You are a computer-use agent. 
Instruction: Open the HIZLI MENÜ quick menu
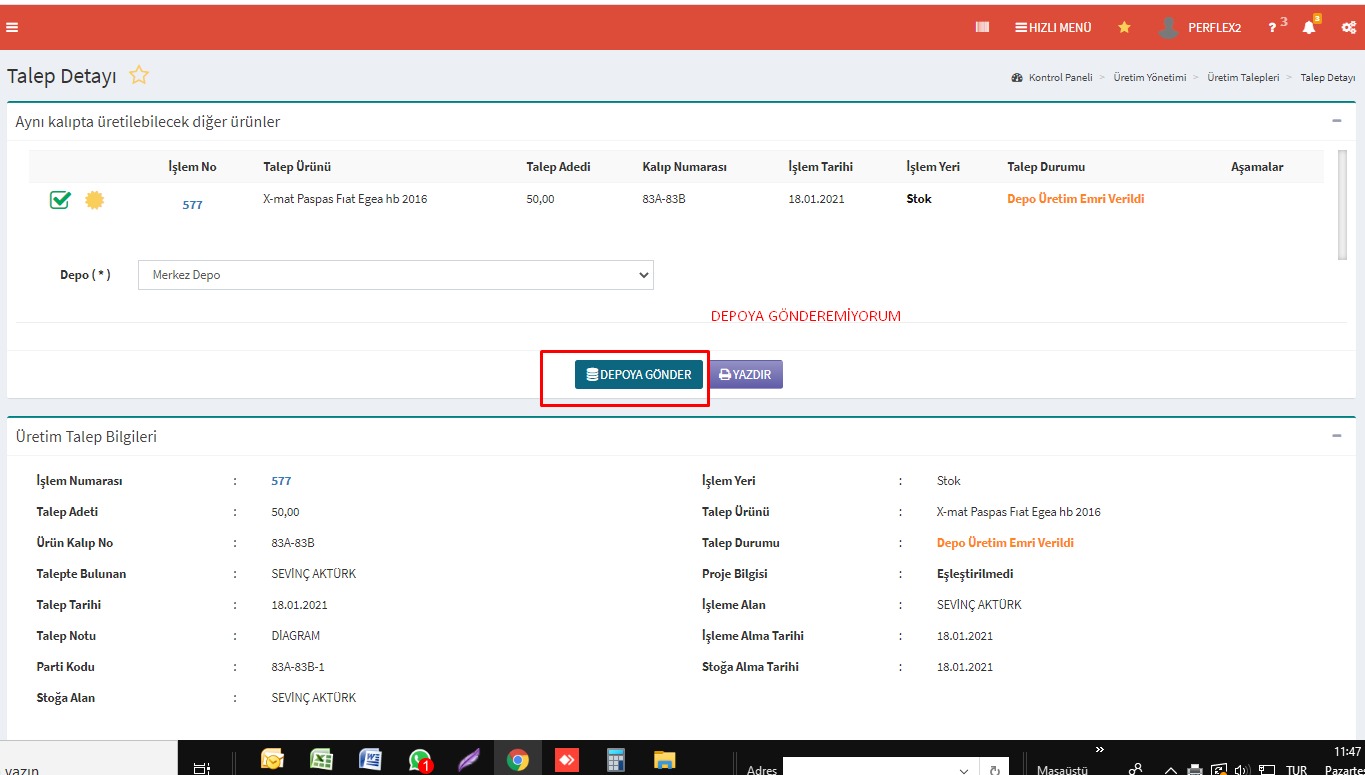pyautogui.click(x=1053, y=27)
